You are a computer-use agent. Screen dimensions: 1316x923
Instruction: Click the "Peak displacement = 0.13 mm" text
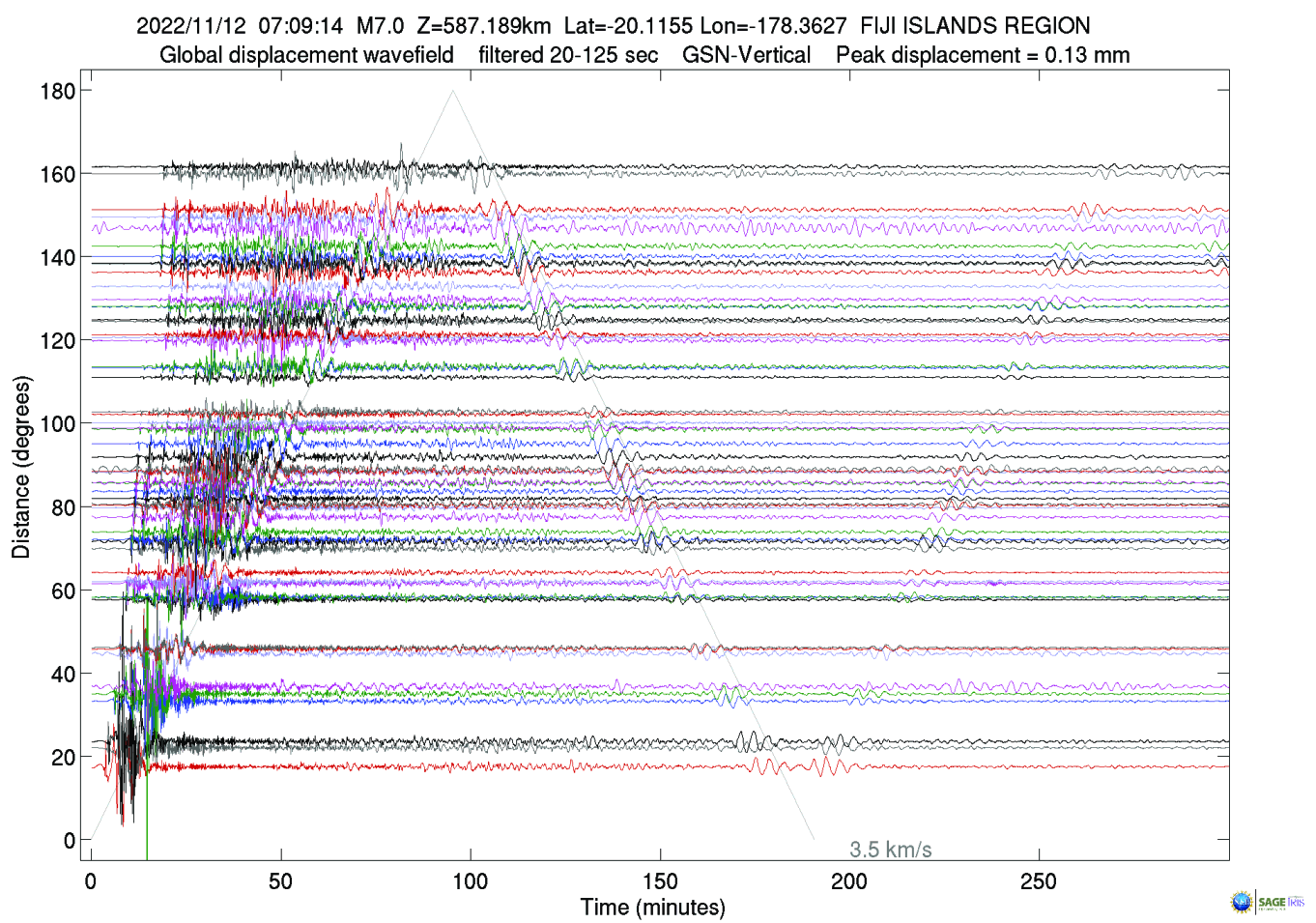pyautogui.click(x=983, y=55)
